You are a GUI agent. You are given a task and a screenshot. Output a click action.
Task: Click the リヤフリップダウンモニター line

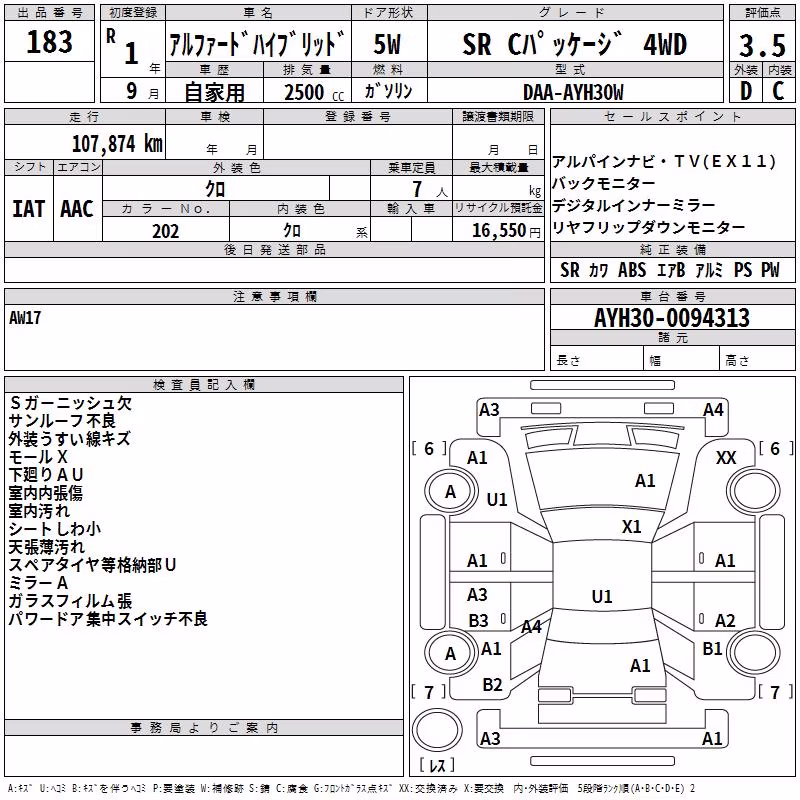point(648,227)
